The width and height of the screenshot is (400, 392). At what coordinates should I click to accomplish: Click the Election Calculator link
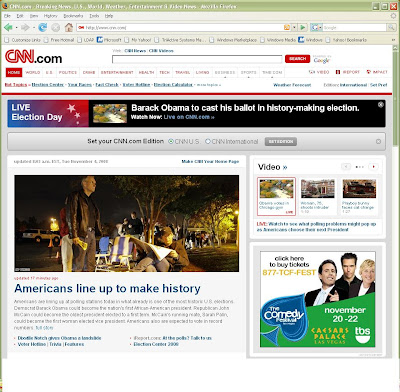[x=173, y=85]
